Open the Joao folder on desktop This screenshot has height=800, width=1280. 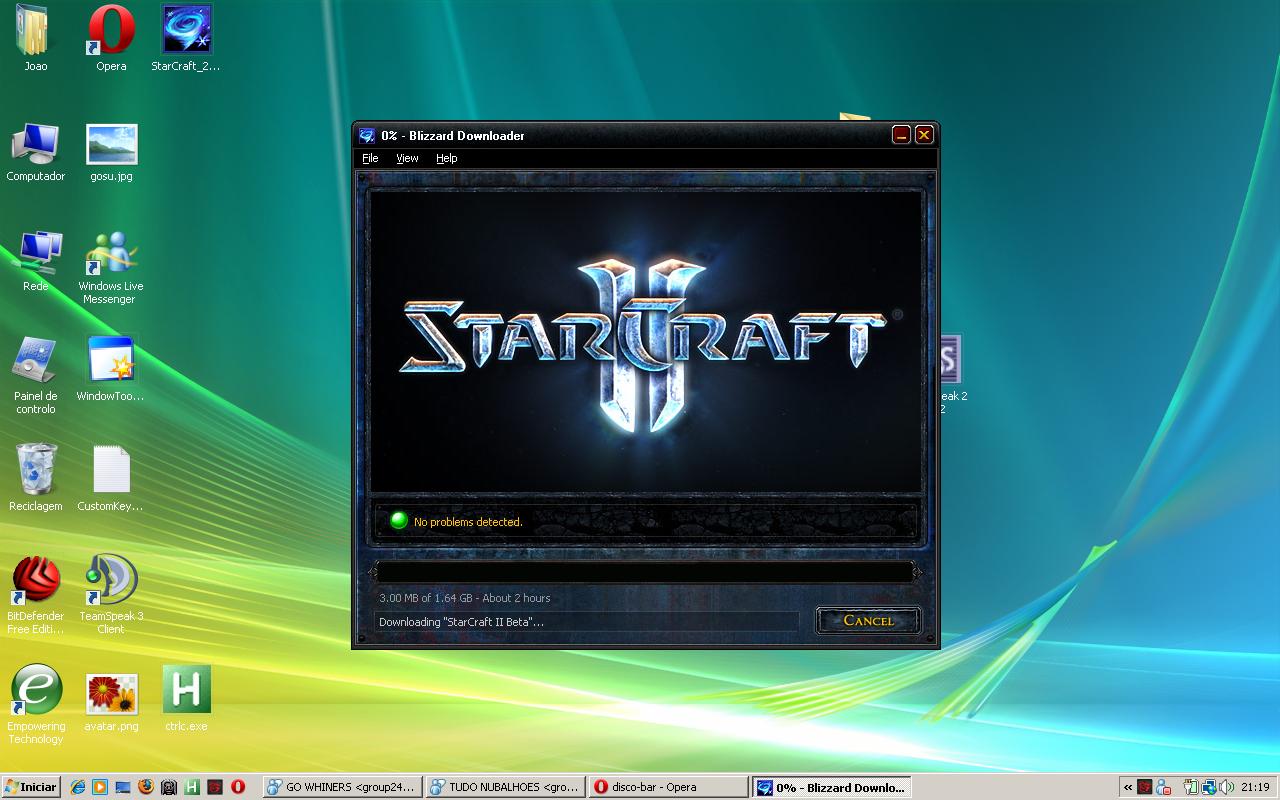pos(36,40)
